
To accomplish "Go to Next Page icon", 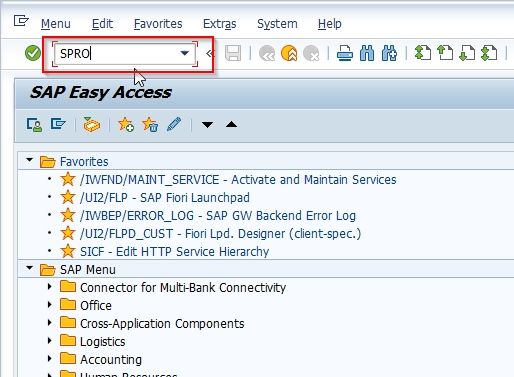I will pyautogui.click(x=467, y=53).
